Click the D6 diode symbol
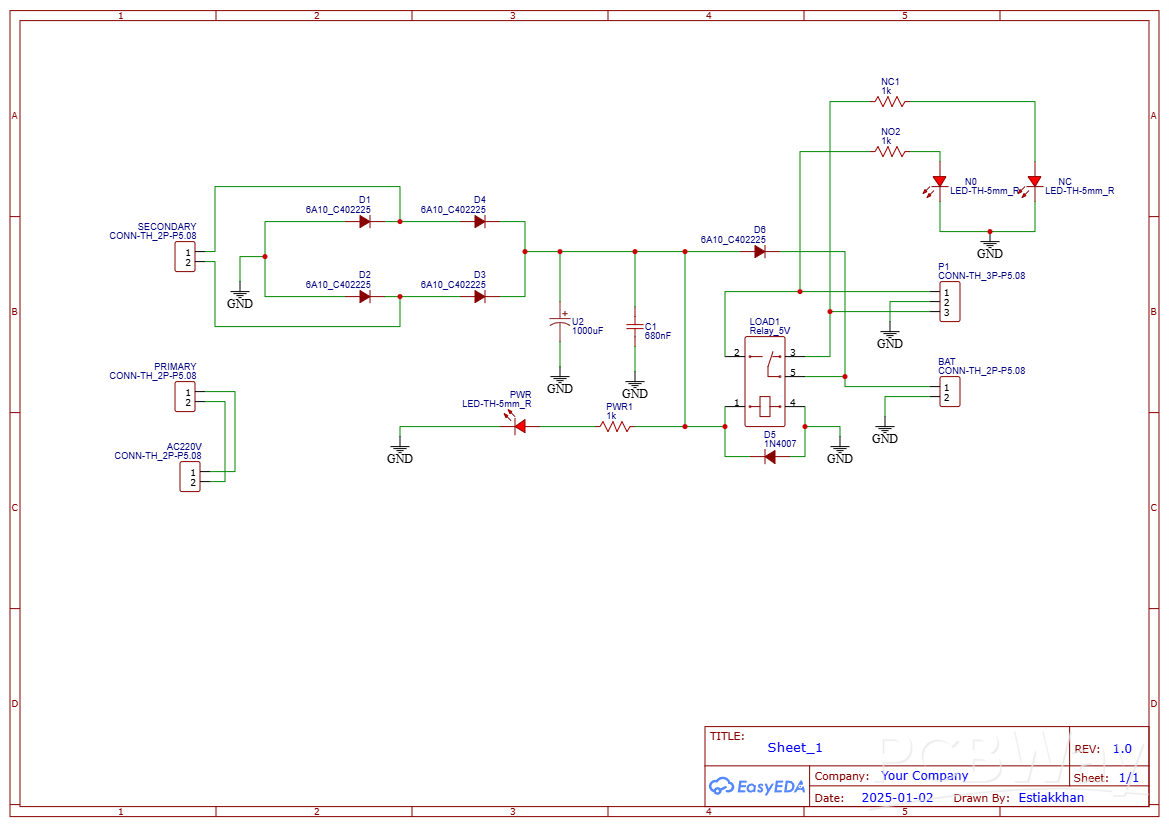This screenshot has width=1169, height=827. point(760,252)
